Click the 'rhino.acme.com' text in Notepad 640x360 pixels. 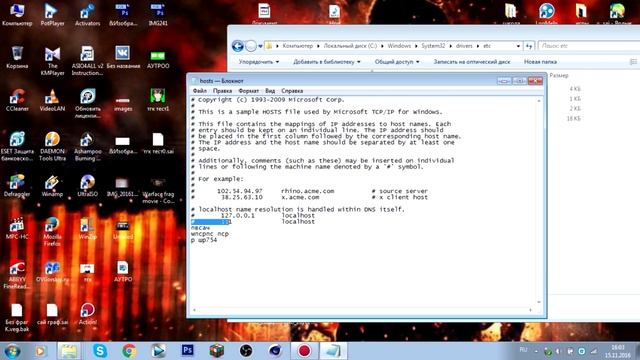308,191
